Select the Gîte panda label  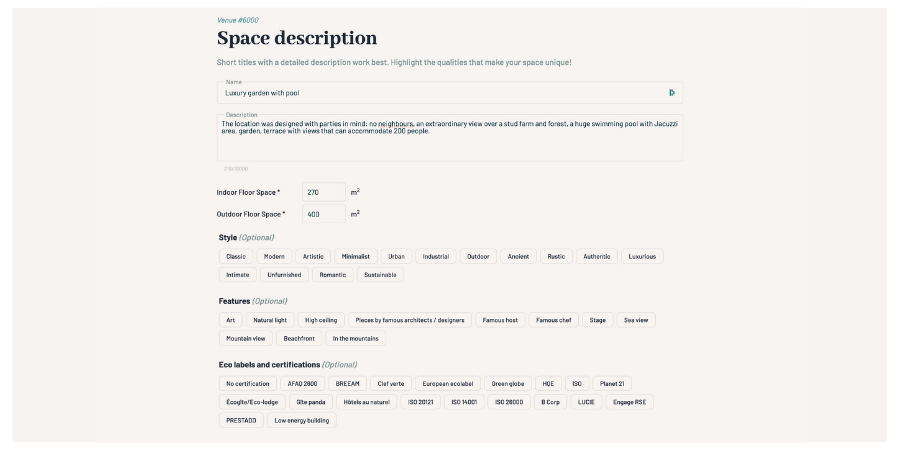click(311, 402)
